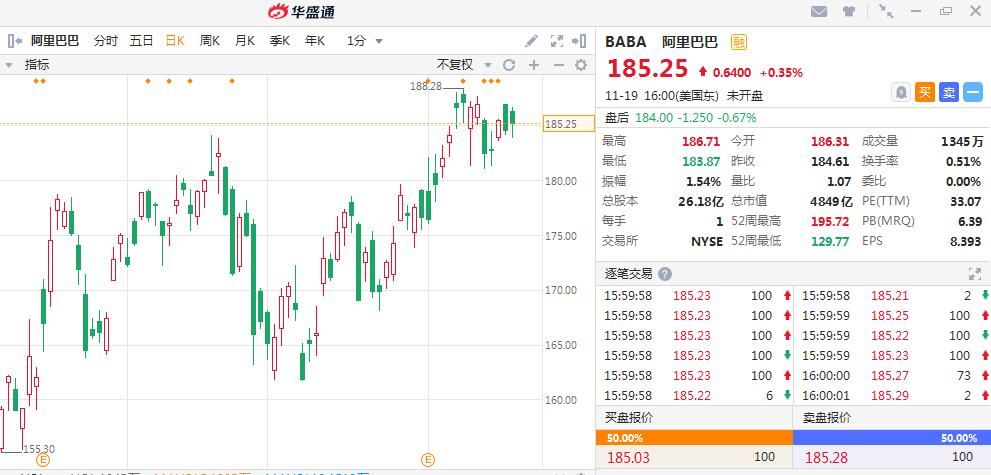Refresh the chart view
This screenshot has width=991, height=475.
click(509, 64)
